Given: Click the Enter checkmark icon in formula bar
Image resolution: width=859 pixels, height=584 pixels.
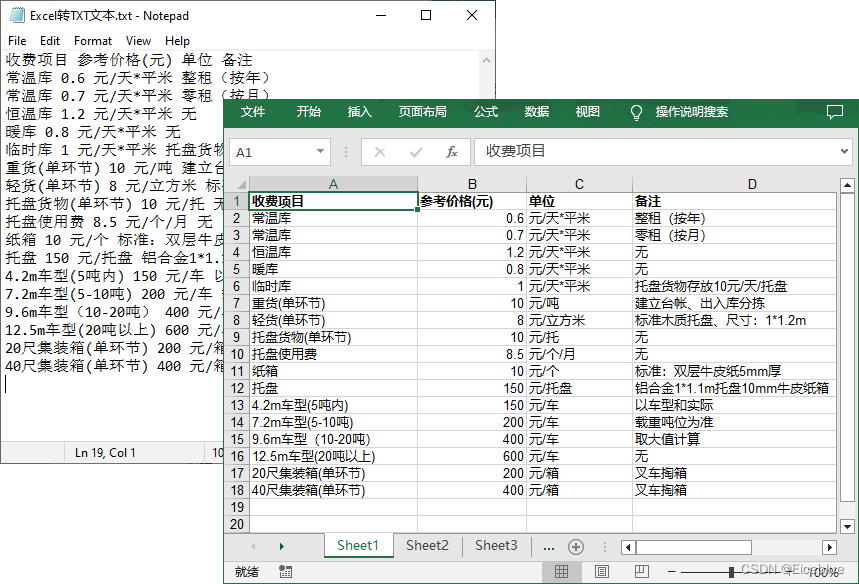Looking at the screenshot, I should (x=416, y=152).
